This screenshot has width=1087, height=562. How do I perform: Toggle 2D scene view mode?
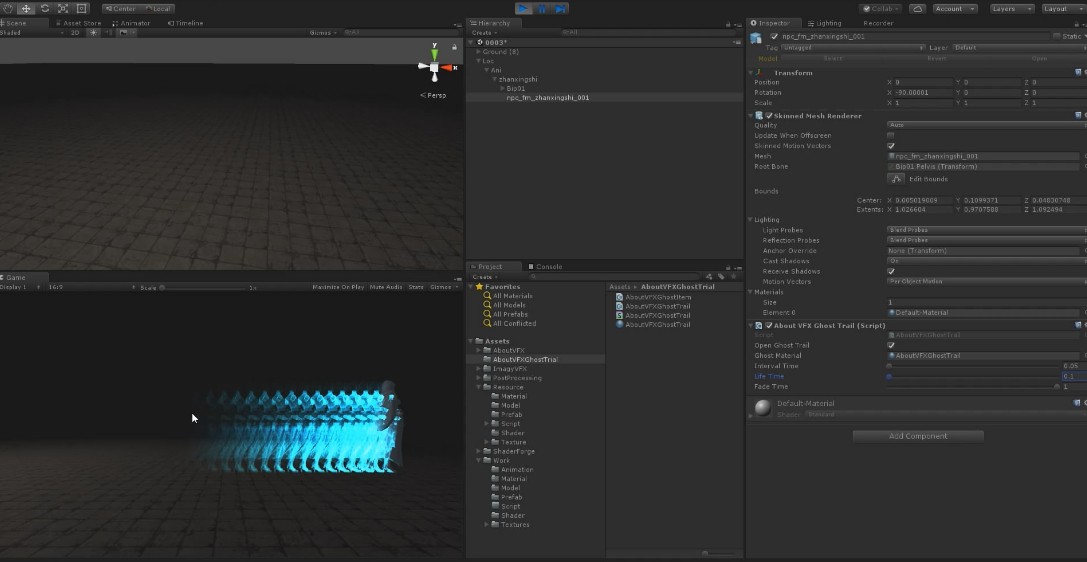75,33
